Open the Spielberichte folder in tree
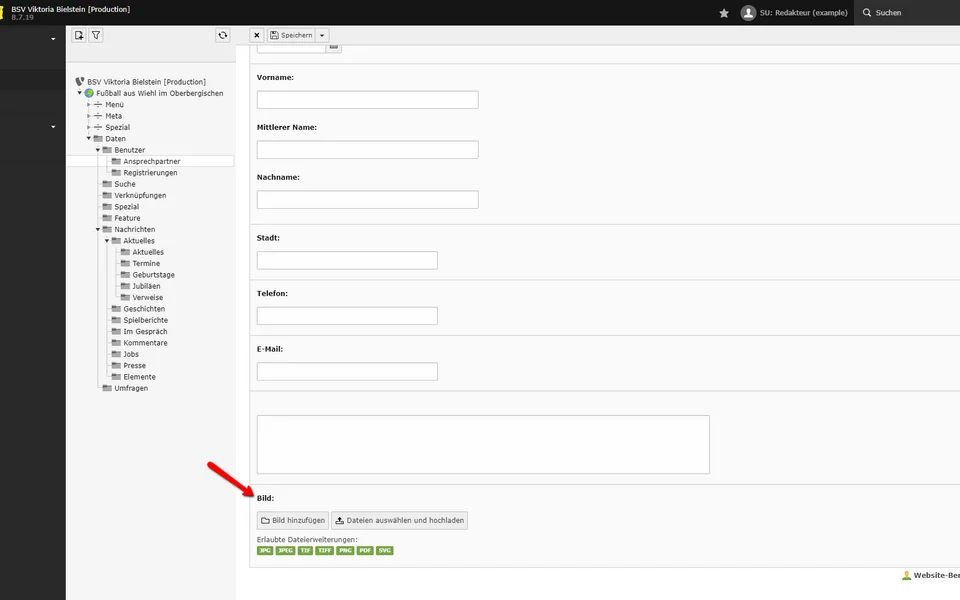Screen dimensions: 960x600 [145, 320]
